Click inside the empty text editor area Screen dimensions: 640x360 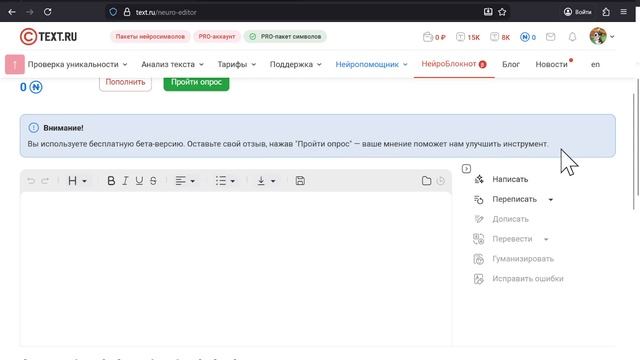[236, 269]
